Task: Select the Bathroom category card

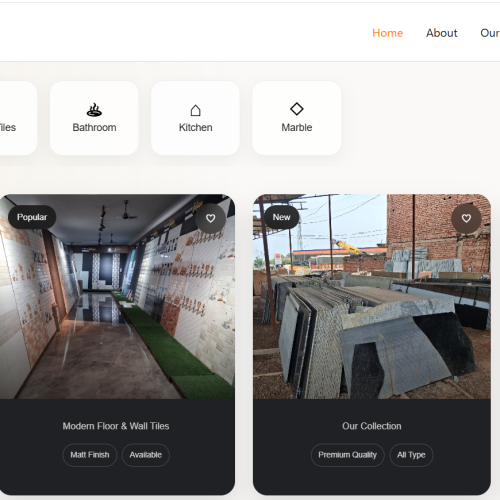Action: (x=94, y=118)
